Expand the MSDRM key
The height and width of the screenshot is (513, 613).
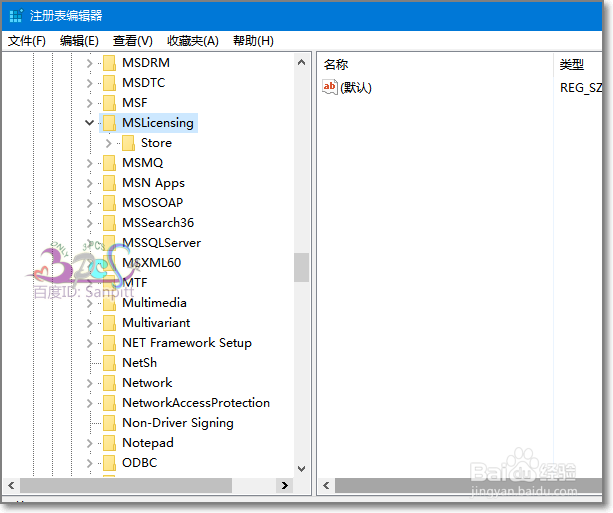coord(90,63)
